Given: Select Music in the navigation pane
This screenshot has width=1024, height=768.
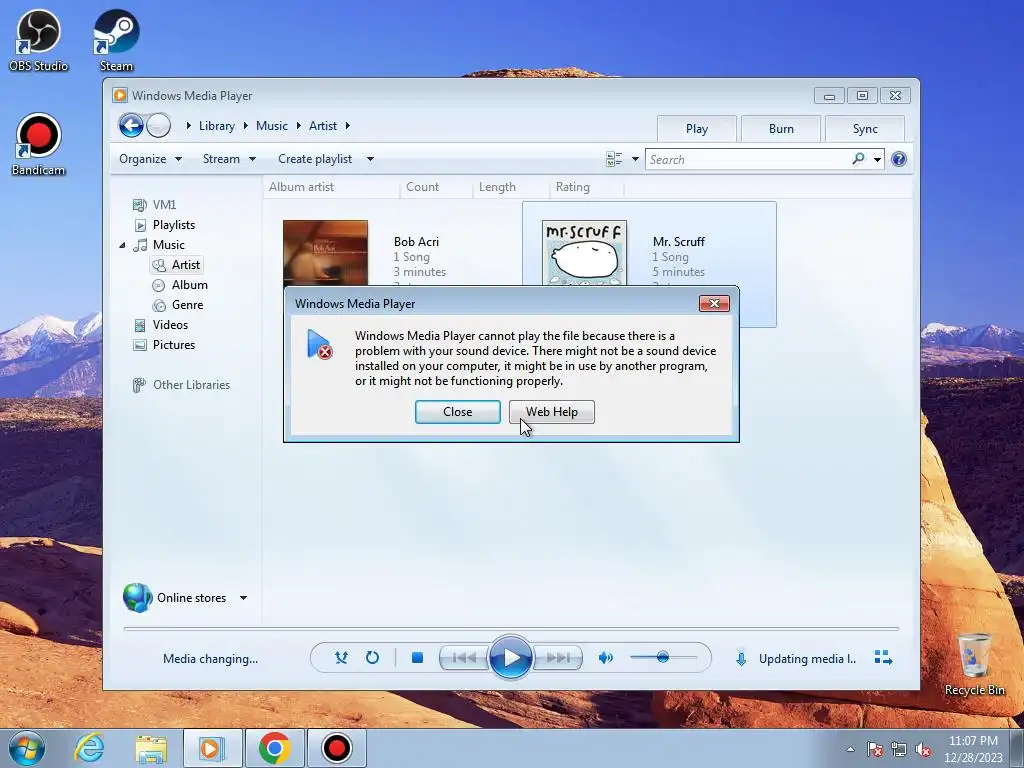Looking at the screenshot, I should tap(168, 245).
